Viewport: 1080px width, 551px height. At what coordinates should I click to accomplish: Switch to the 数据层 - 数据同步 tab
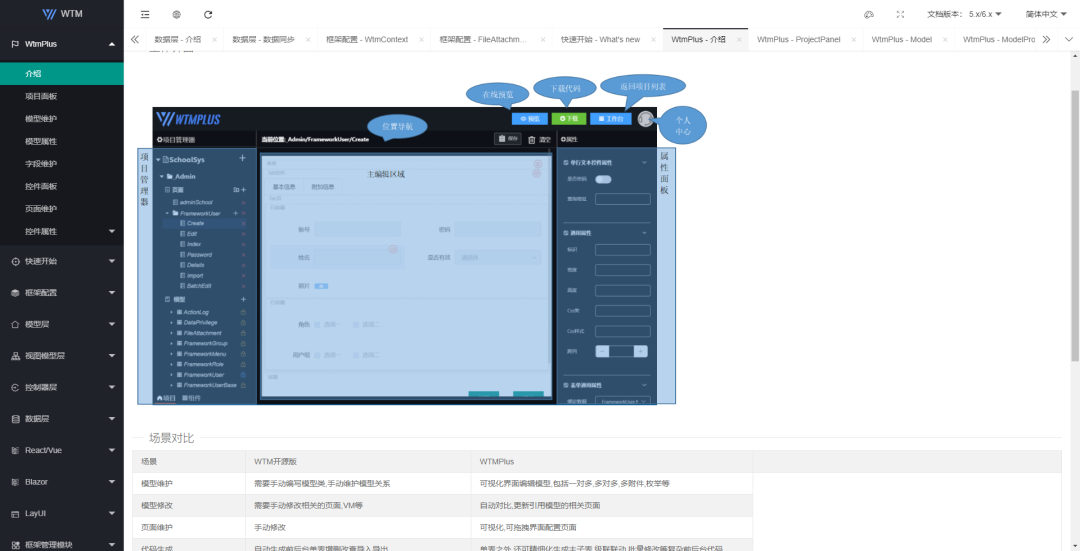point(263,40)
